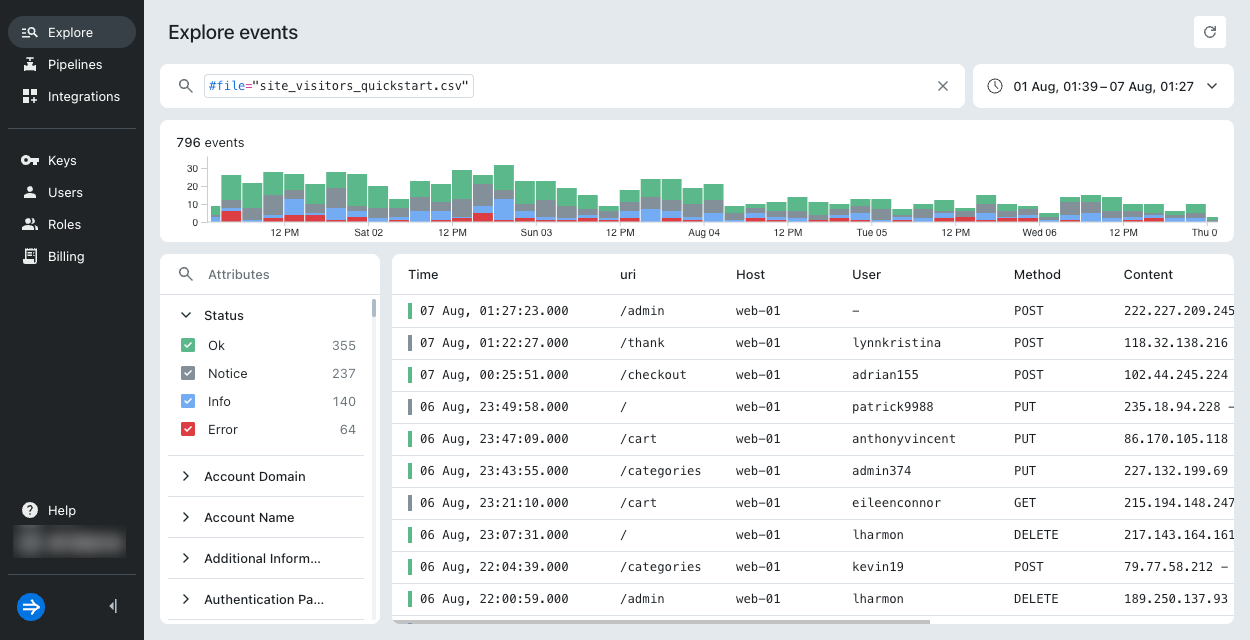
Task: Expand the Account Domain attribute
Action: coord(186,476)
